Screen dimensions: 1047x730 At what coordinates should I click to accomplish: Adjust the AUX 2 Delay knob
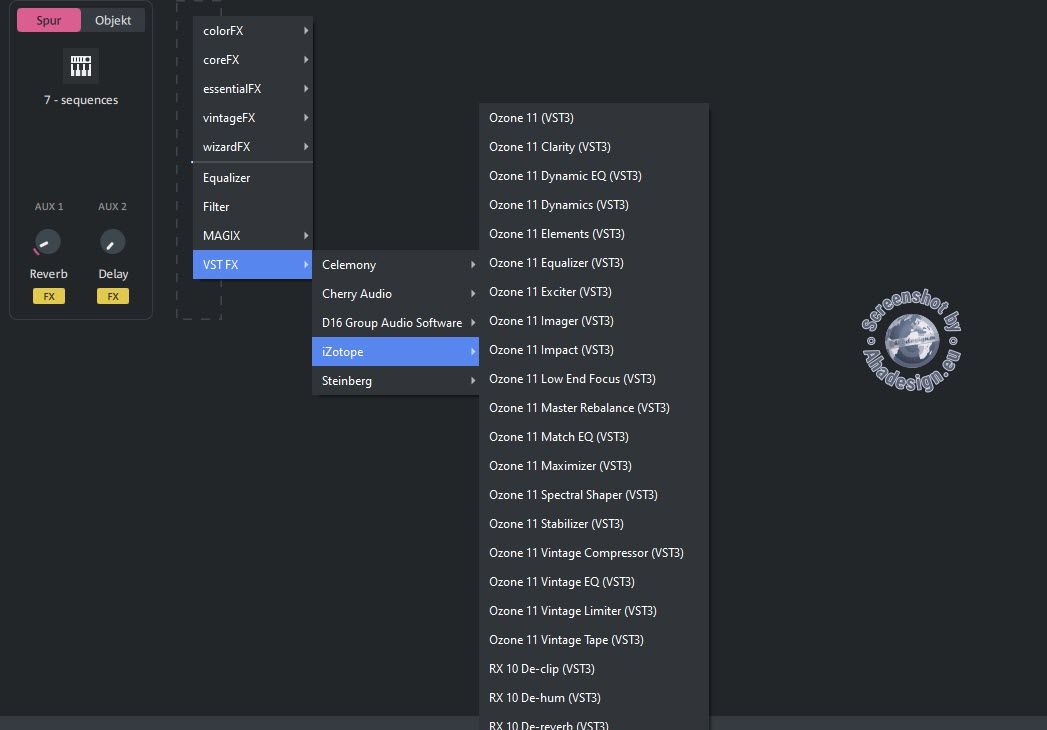(x=112, y=242)
